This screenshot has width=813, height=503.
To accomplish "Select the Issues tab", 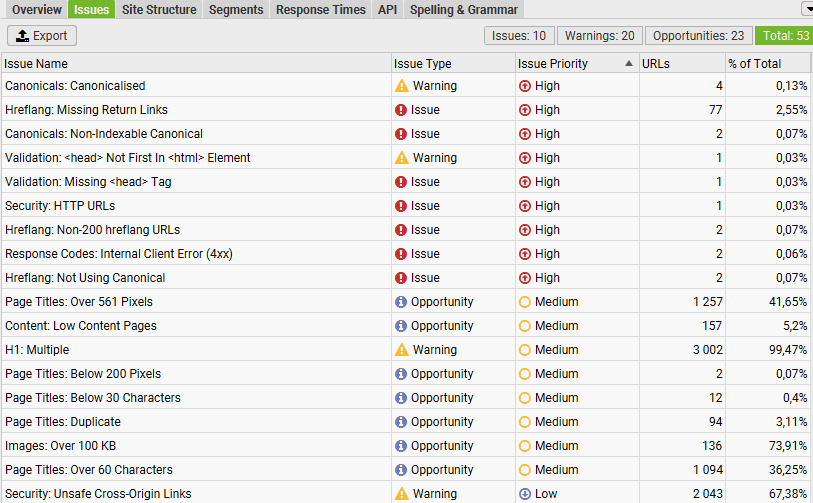I will [x=91, y=9].
